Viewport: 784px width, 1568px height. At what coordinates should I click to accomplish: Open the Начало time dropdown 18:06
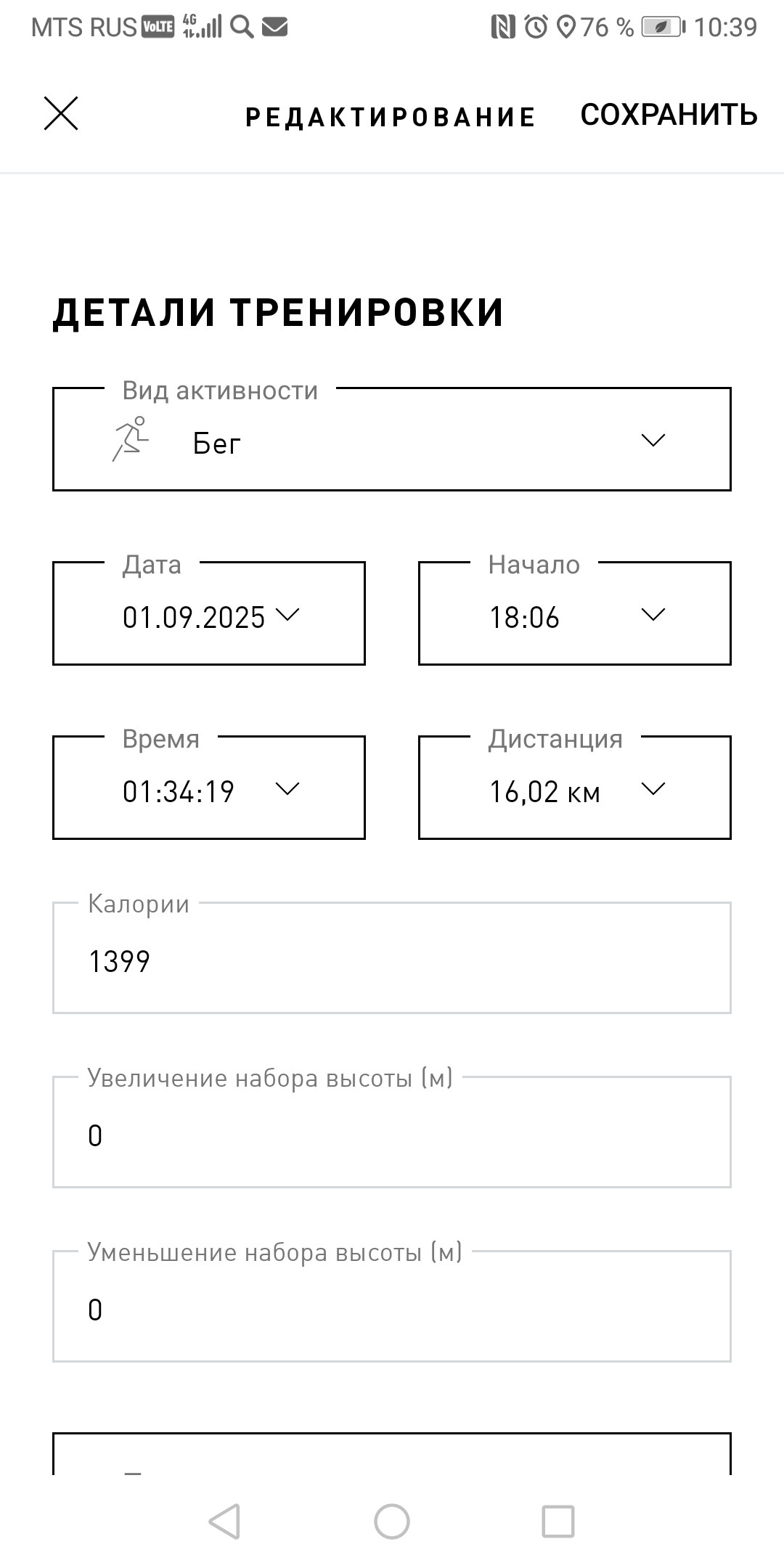click(575, 613)
